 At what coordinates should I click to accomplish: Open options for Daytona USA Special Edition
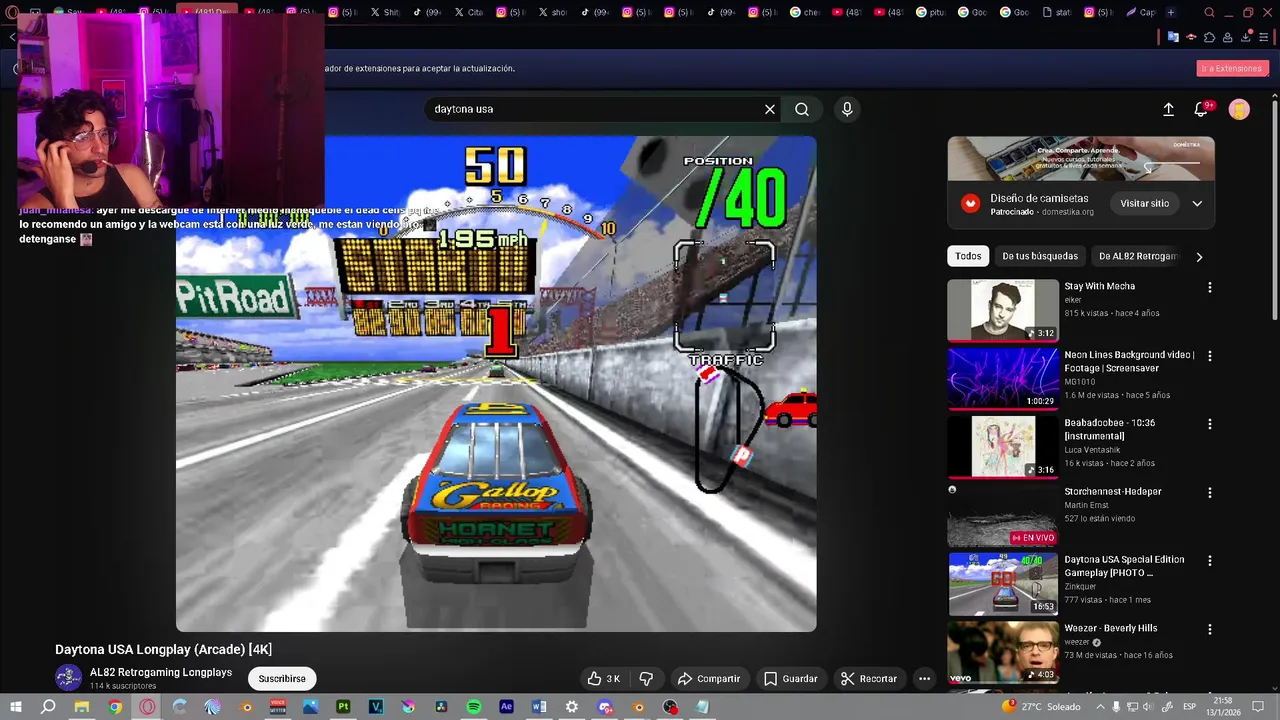pyautogui.click(x=1210, y=561)
